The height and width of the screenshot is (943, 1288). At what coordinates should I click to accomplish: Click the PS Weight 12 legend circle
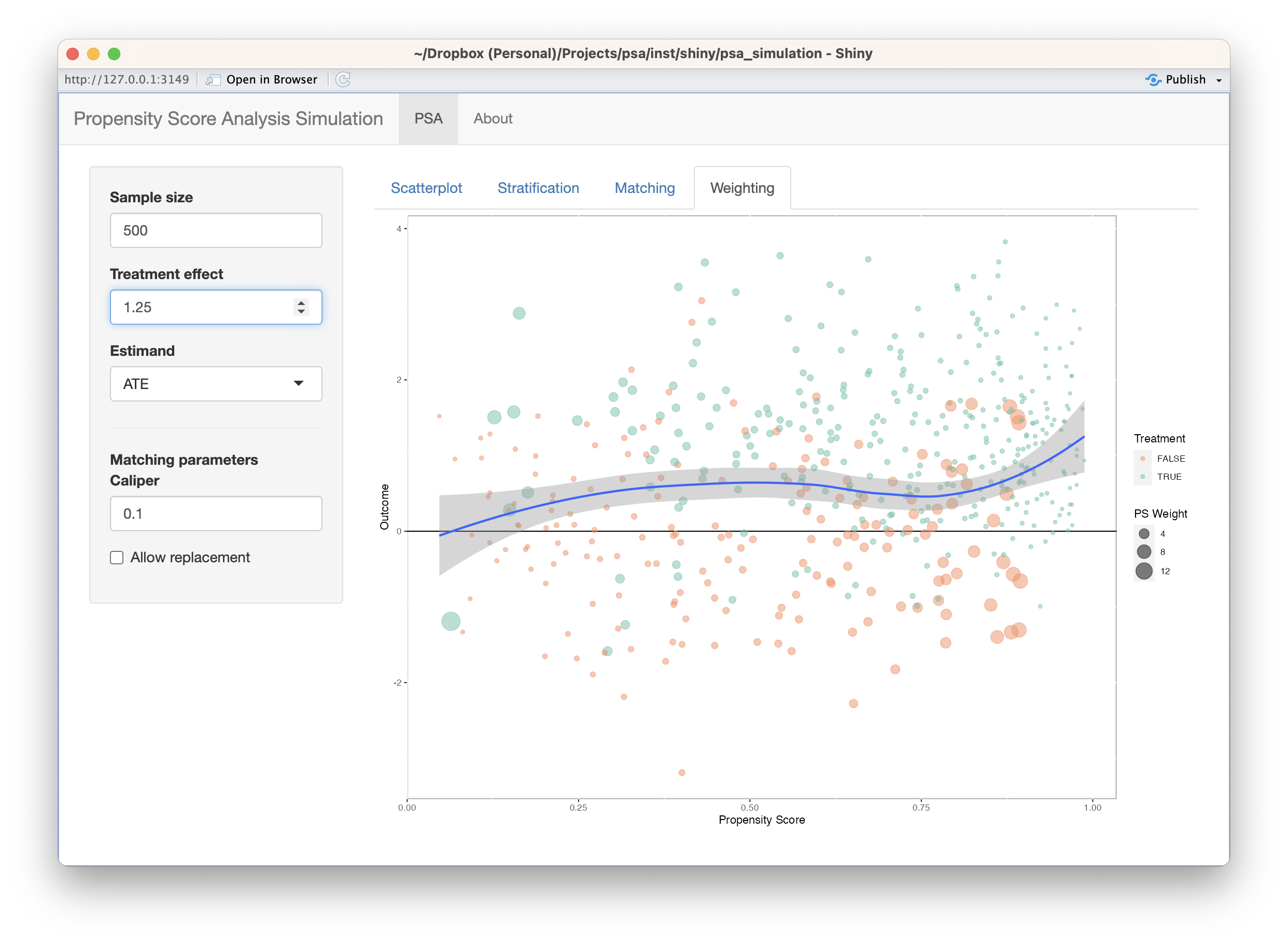pyautogui.click(x=1144, y=571)
